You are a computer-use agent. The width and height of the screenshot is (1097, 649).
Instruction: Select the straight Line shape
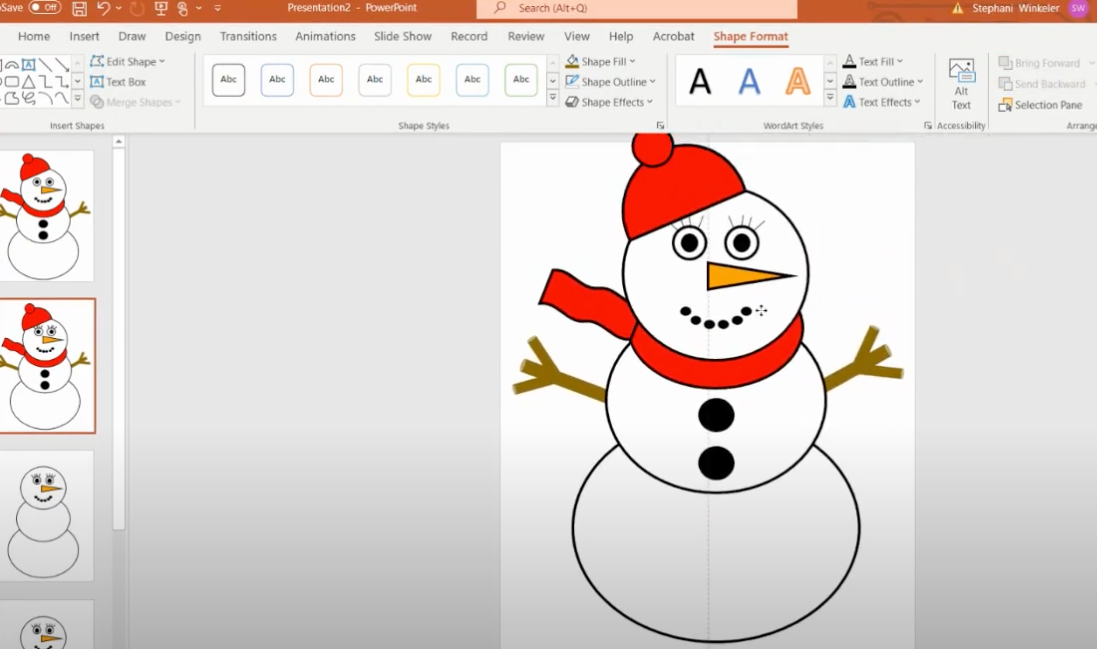(45, 63)
